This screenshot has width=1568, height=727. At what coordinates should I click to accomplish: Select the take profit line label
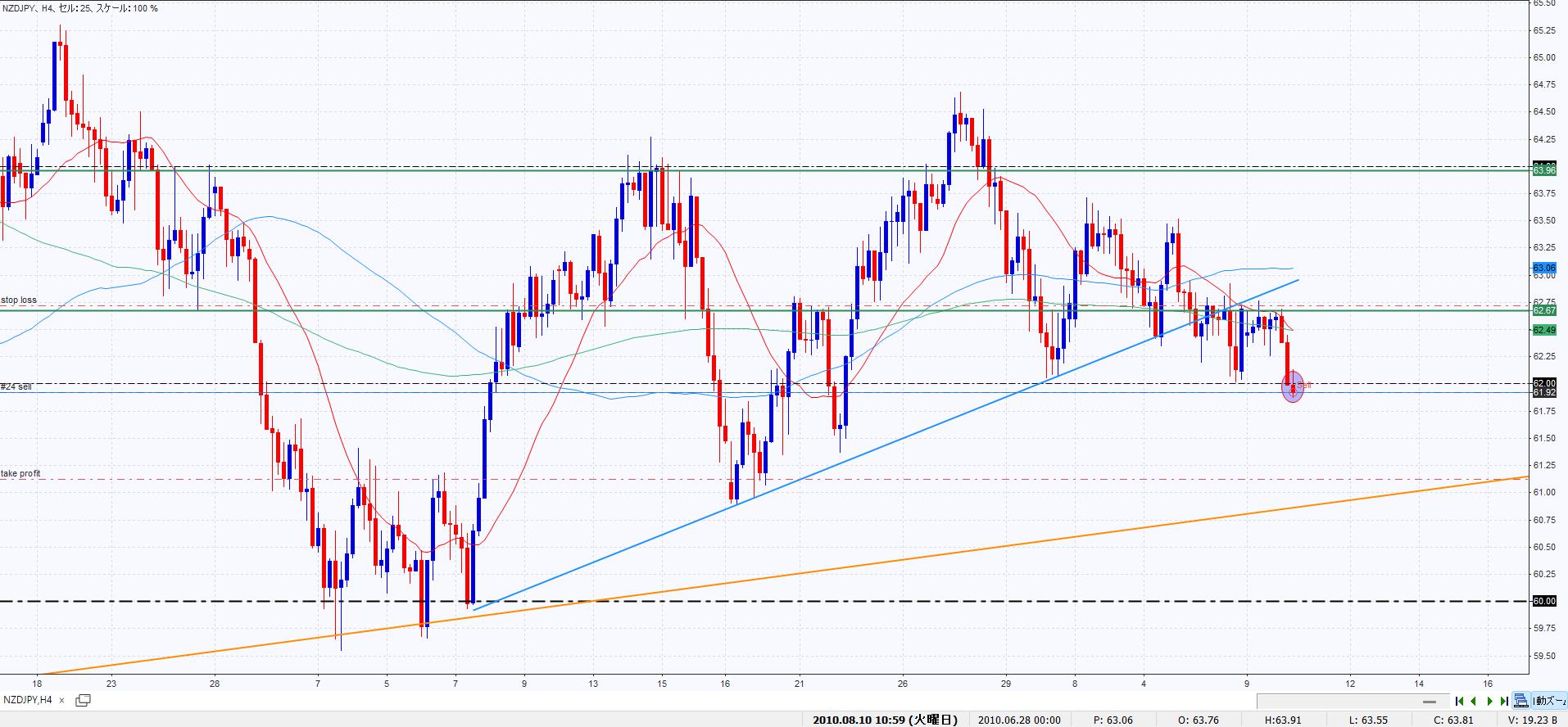point(21,474)
